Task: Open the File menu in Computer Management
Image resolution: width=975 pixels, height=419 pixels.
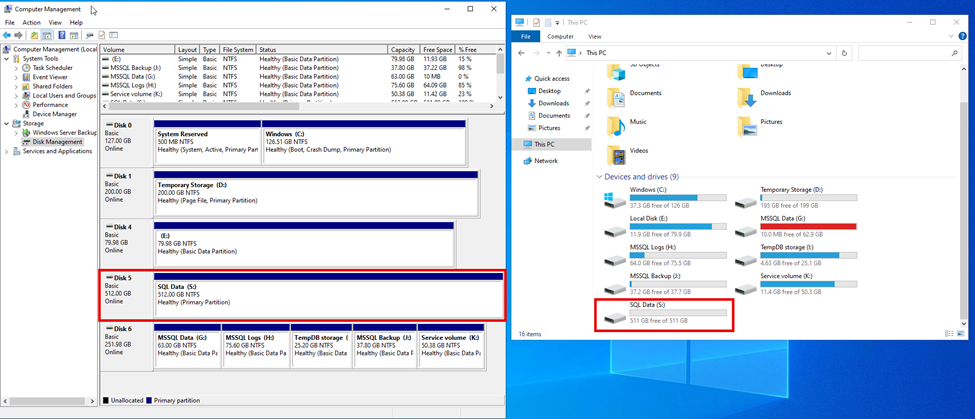Action: coord(9,22)
